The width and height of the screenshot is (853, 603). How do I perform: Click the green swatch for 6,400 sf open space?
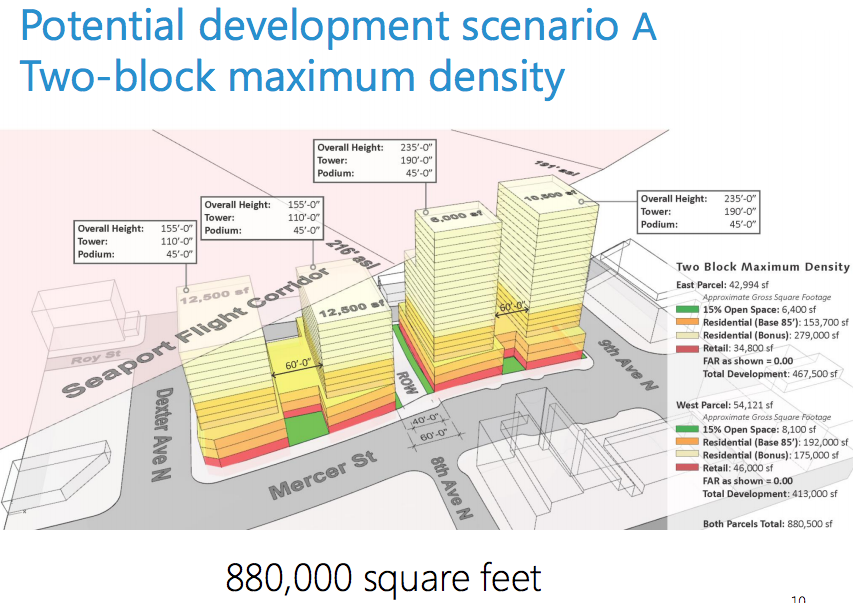pos(687,309)
